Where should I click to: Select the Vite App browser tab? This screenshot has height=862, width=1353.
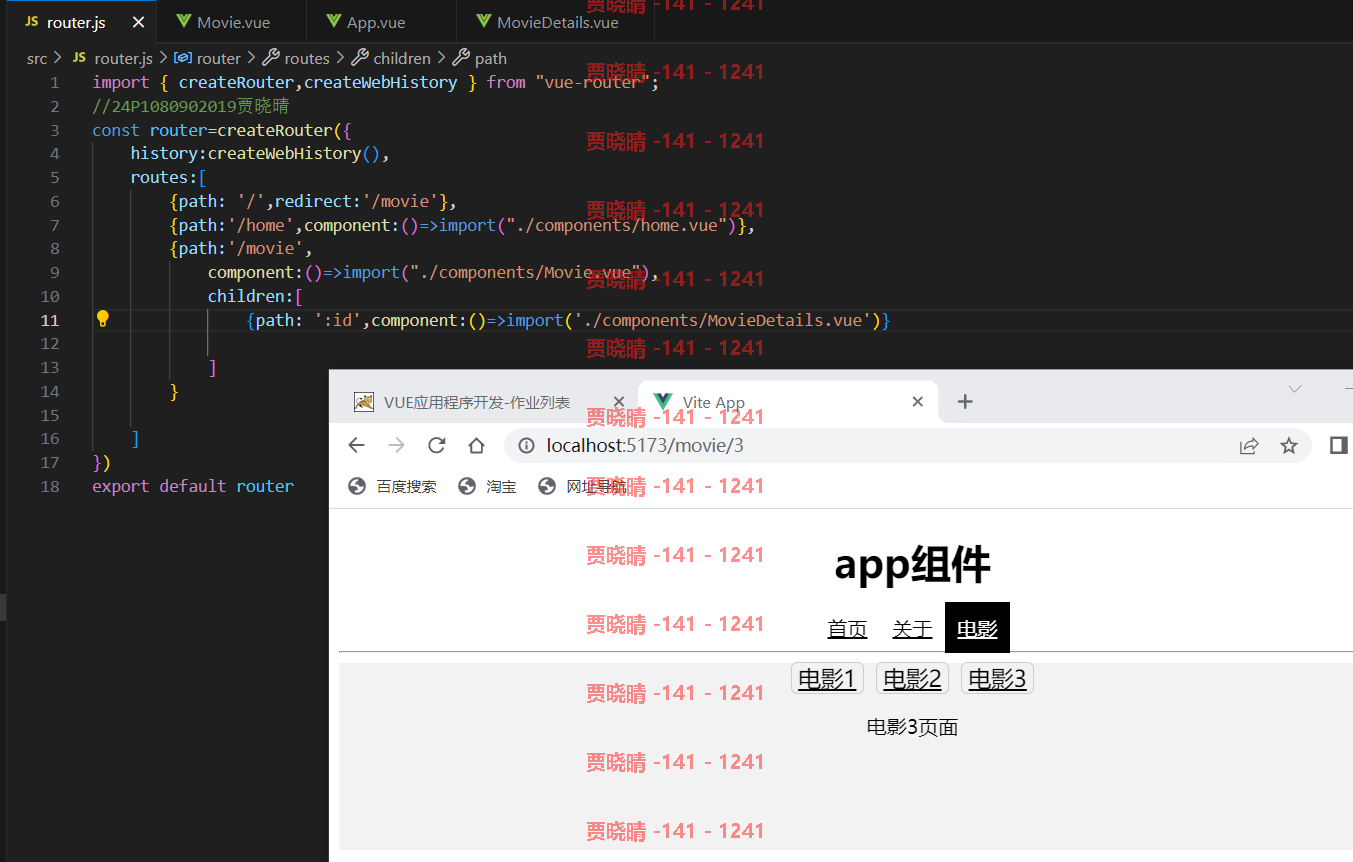[787, 402]
